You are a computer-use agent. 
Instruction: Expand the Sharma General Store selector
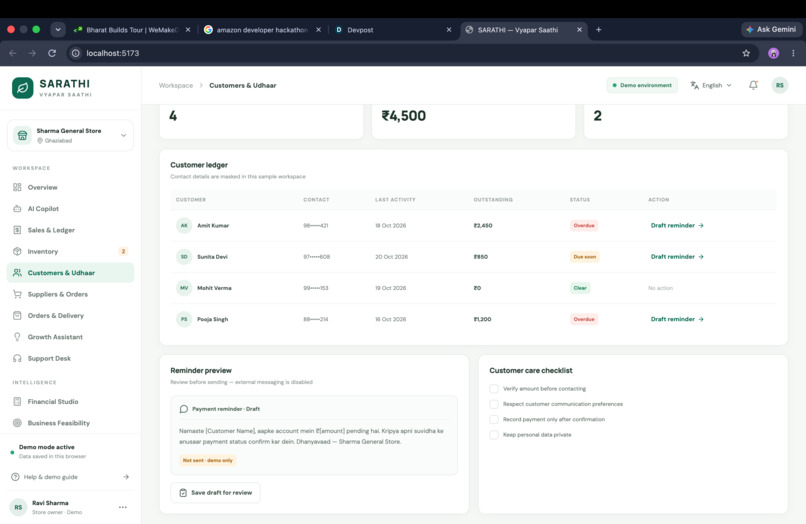click(70, 135)
